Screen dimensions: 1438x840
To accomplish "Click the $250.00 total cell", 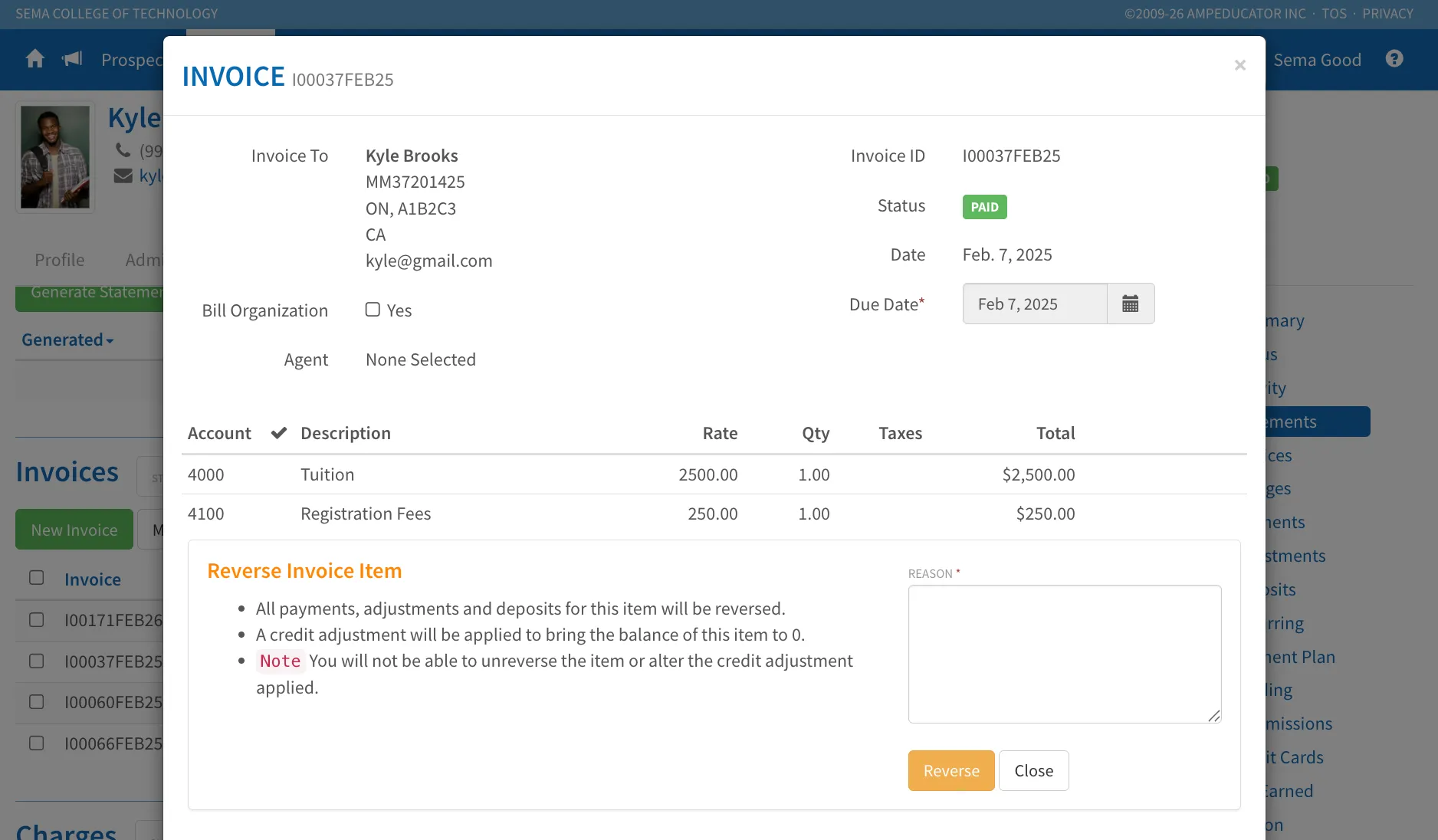I will coord(1046,514).
